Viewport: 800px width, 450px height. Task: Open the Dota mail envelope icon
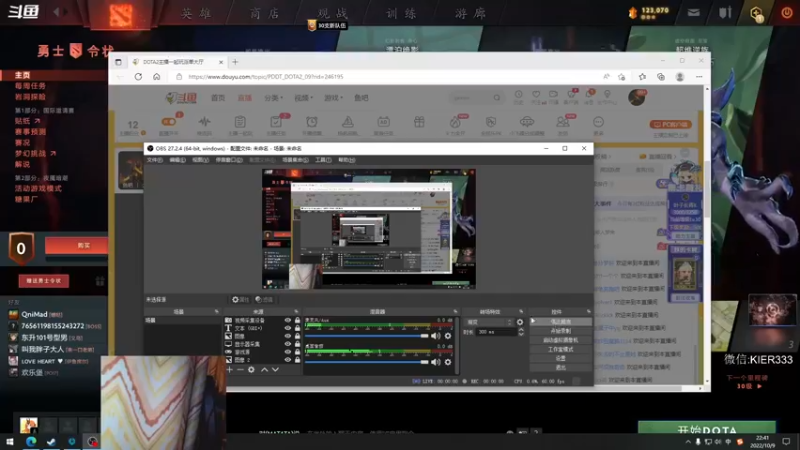tap(693, 13)
